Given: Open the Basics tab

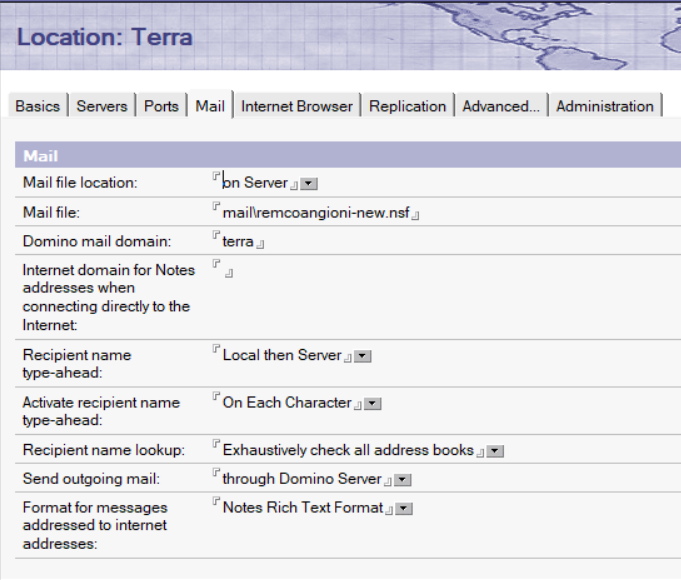Looking at the screenshot, I should click(38, 106).
